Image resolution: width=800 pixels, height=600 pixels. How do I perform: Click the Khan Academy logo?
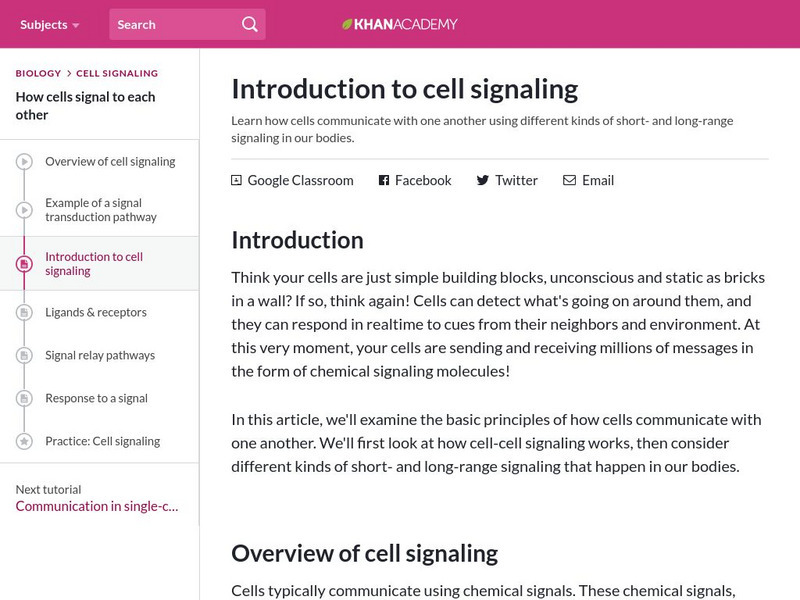tap(400, 24)
